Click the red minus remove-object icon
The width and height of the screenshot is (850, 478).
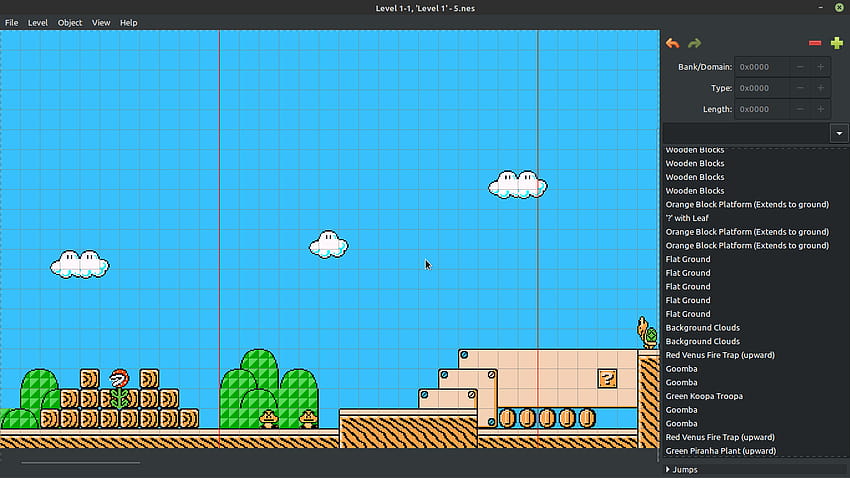coord(815,43)
